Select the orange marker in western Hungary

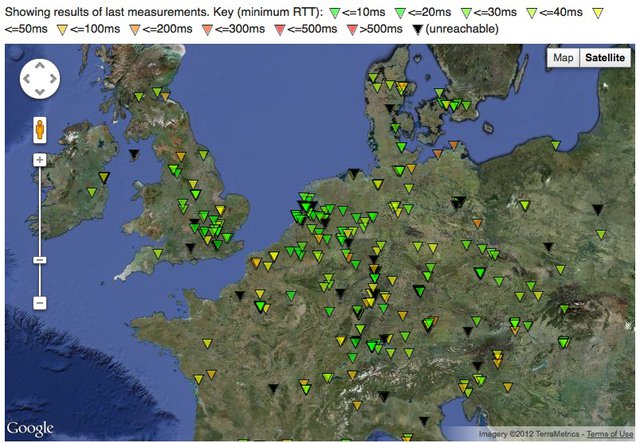point(507,387)
